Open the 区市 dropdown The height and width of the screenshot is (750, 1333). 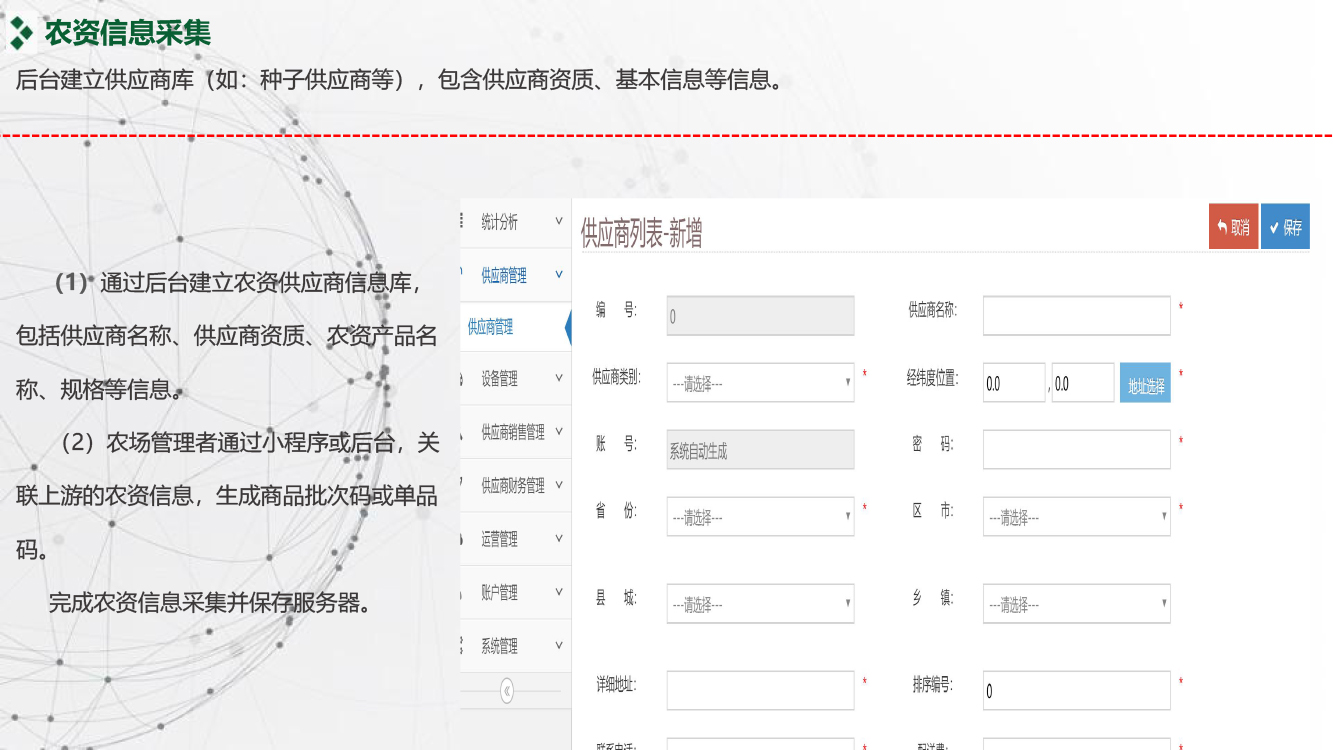tap(1076, 517)
